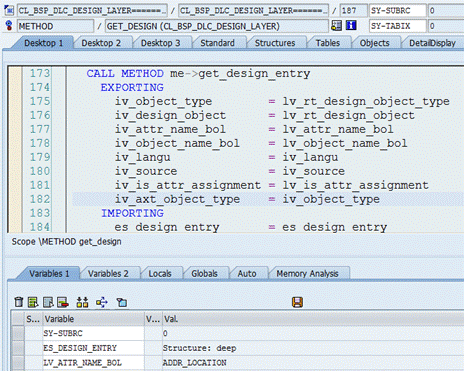Click the breakpoint margin next to line number 173
Image resolution: width=464 pixels, height=371 pixels.
(x=15, y=73)
